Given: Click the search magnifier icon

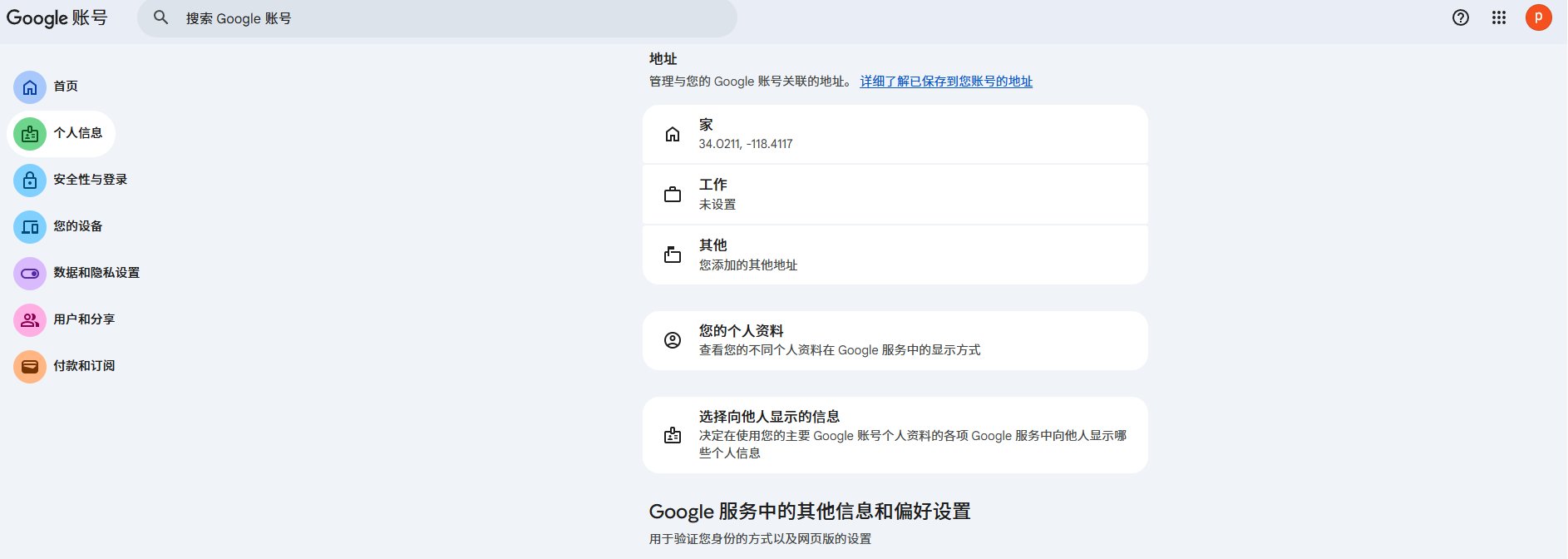Looking at the screenshot, I should (161, 17).
